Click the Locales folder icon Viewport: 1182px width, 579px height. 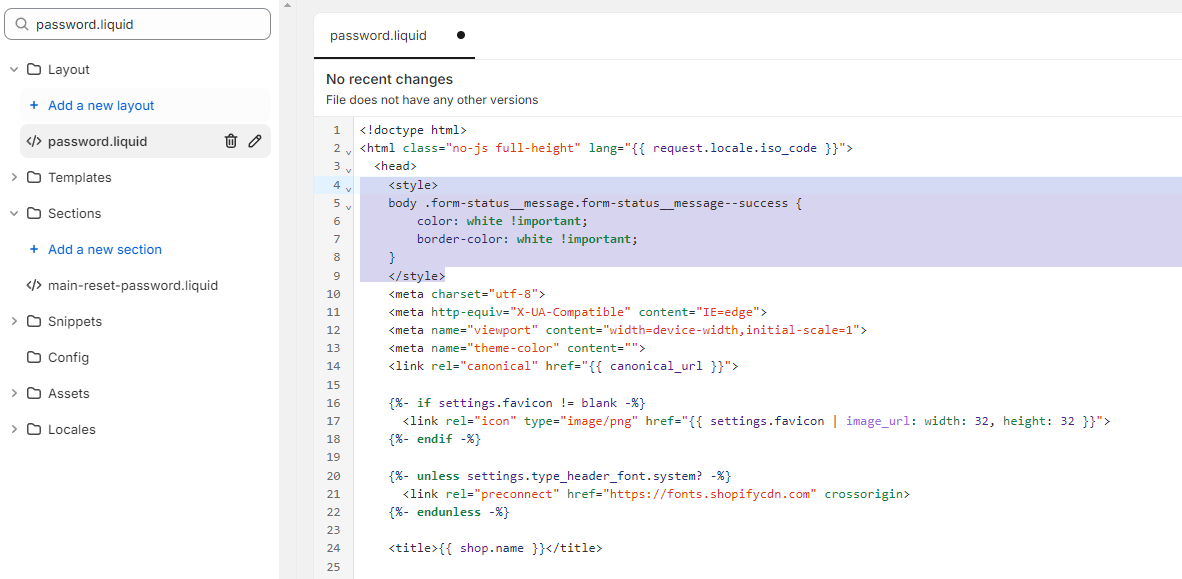[x=34, y=429]
